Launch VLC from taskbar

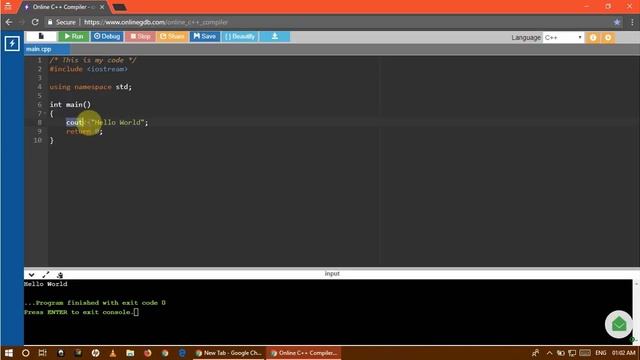(x=113, y=353)
